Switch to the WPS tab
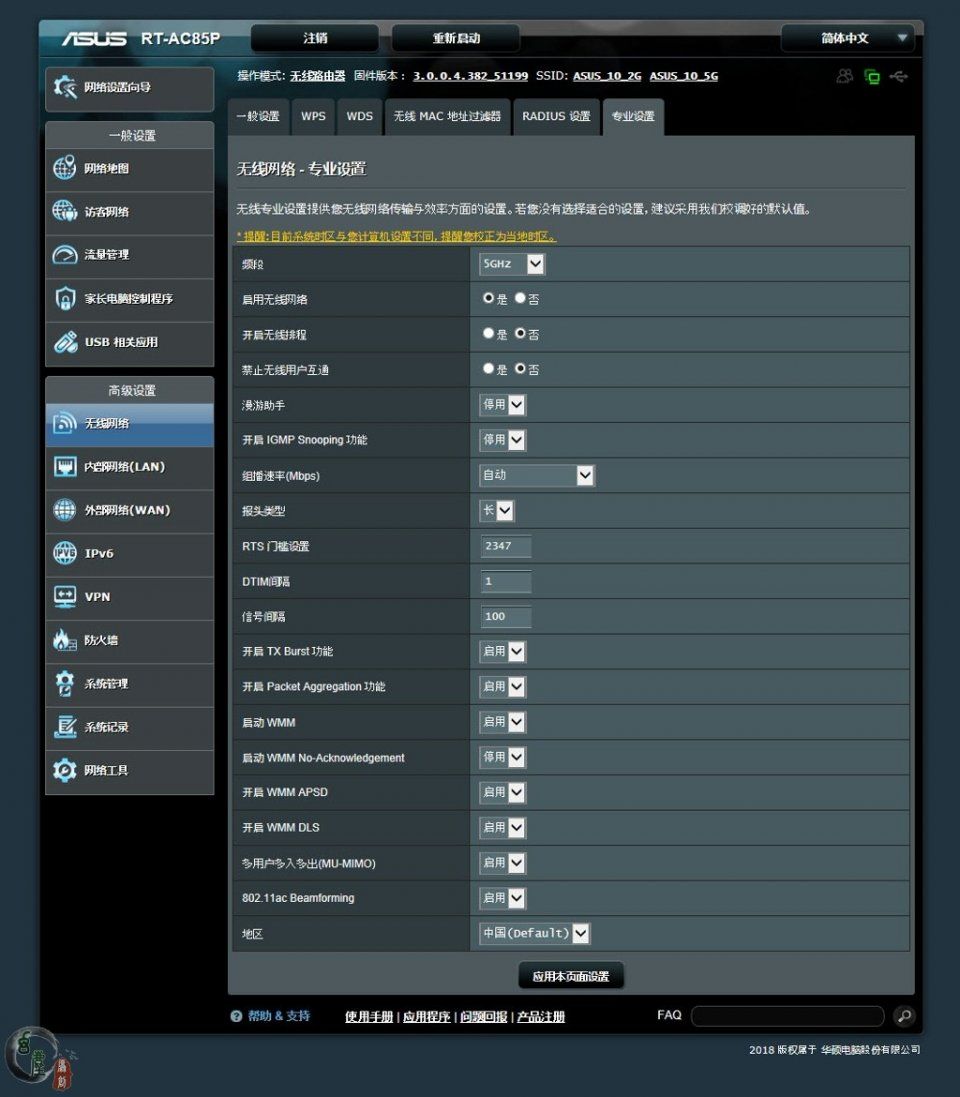Image resolution: width=960 pixels, height=1097 pixels. point(313,116)
